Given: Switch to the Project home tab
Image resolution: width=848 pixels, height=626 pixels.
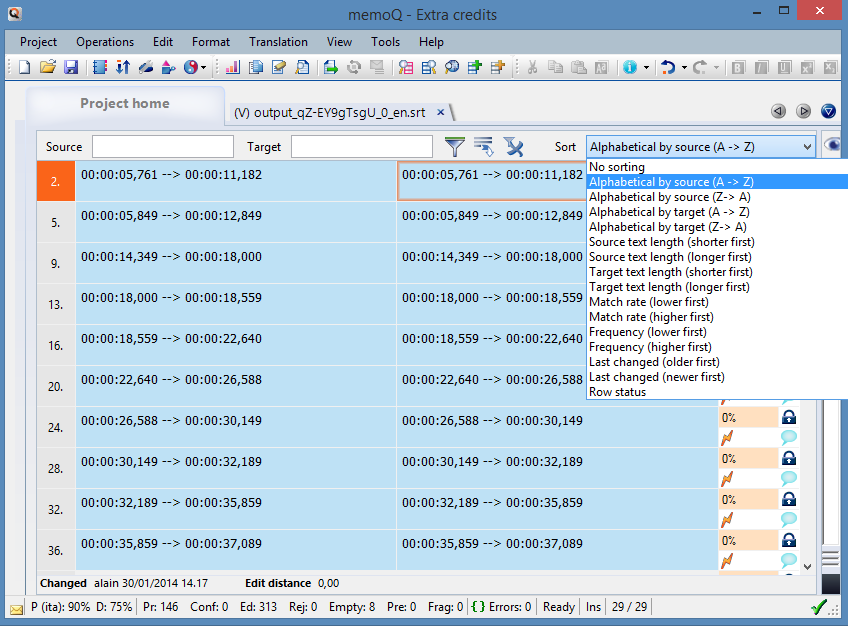Looking at the screenshot, I should click(125, 103).
